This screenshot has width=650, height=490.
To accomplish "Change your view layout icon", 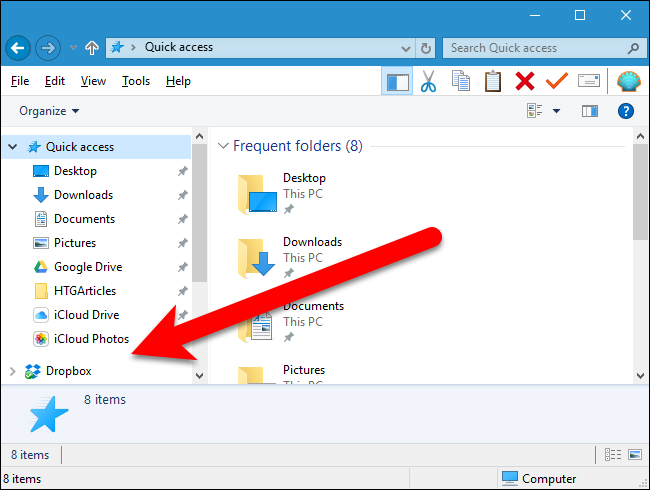I will (x=535, y=111).
